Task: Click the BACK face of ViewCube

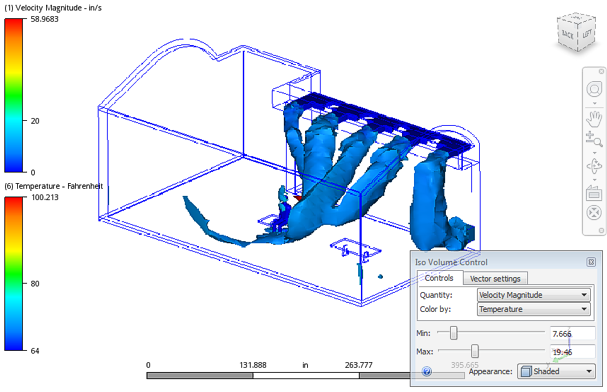Action: click(x=567, y=34)
